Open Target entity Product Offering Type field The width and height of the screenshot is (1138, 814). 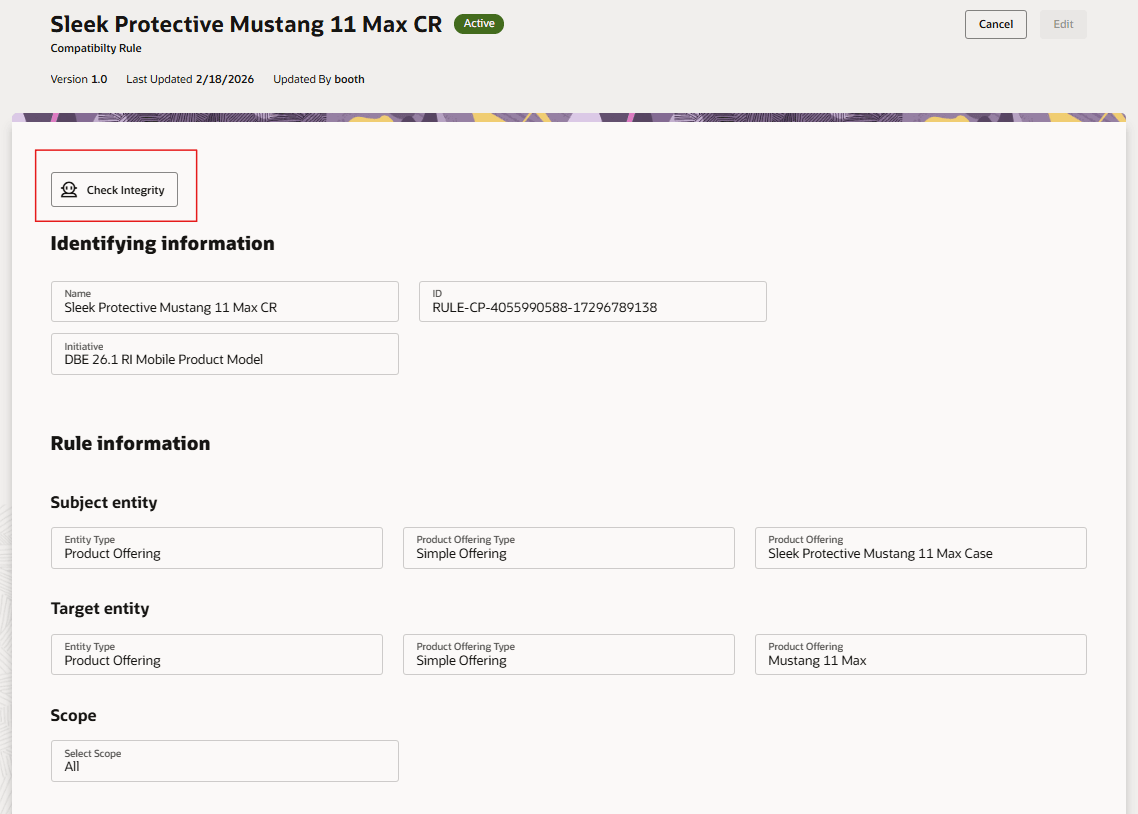click(568, 654)
